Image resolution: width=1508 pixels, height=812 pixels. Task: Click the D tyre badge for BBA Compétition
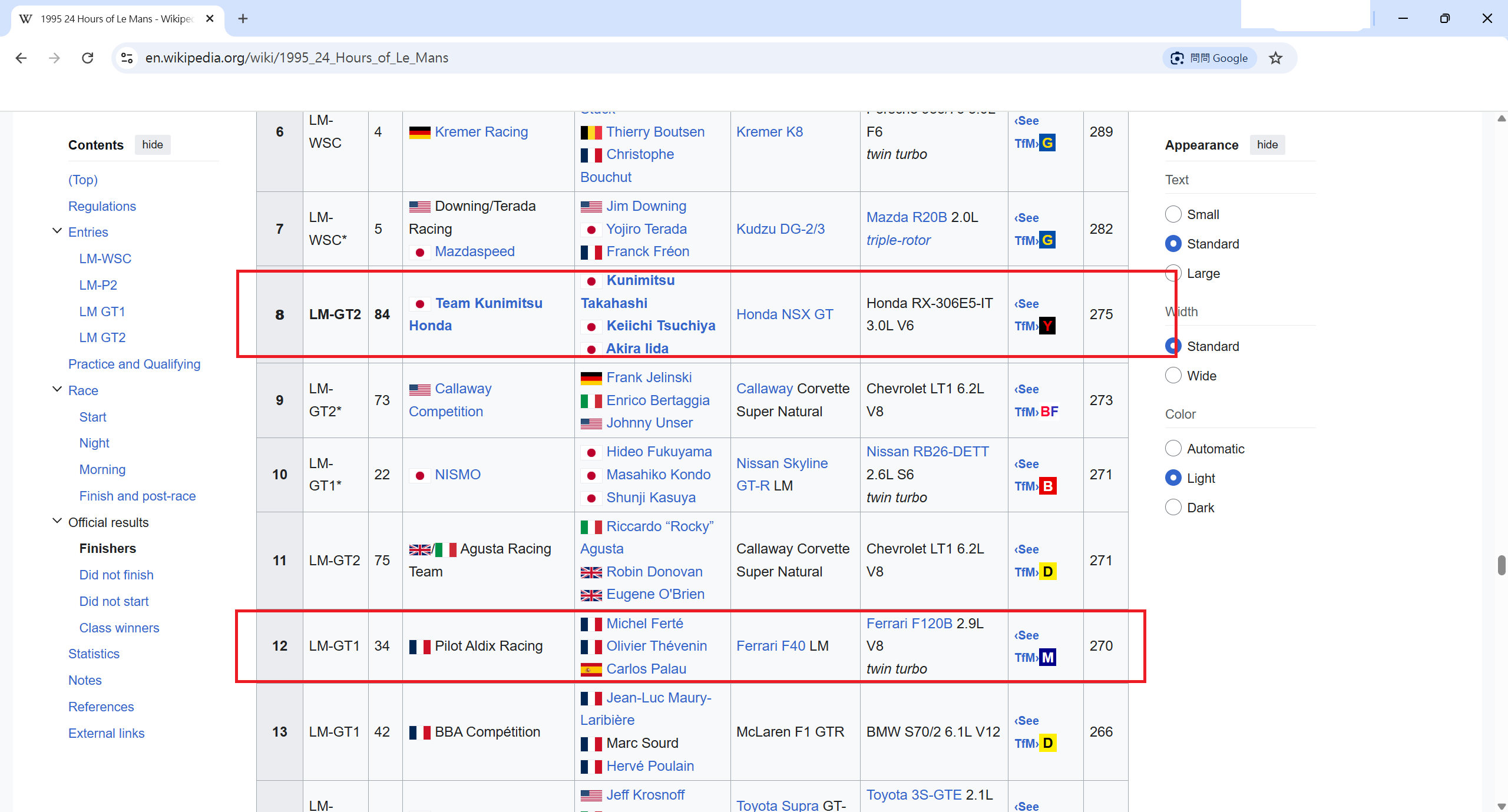1048,743
